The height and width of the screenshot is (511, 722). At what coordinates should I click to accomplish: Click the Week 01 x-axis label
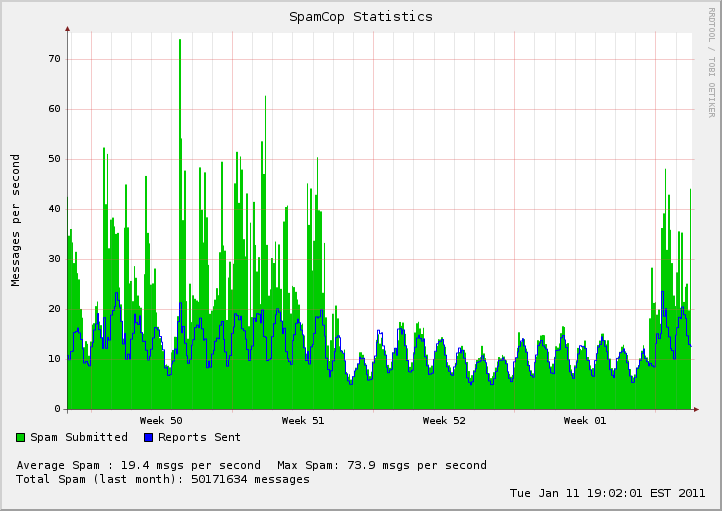tap(585, 421)
